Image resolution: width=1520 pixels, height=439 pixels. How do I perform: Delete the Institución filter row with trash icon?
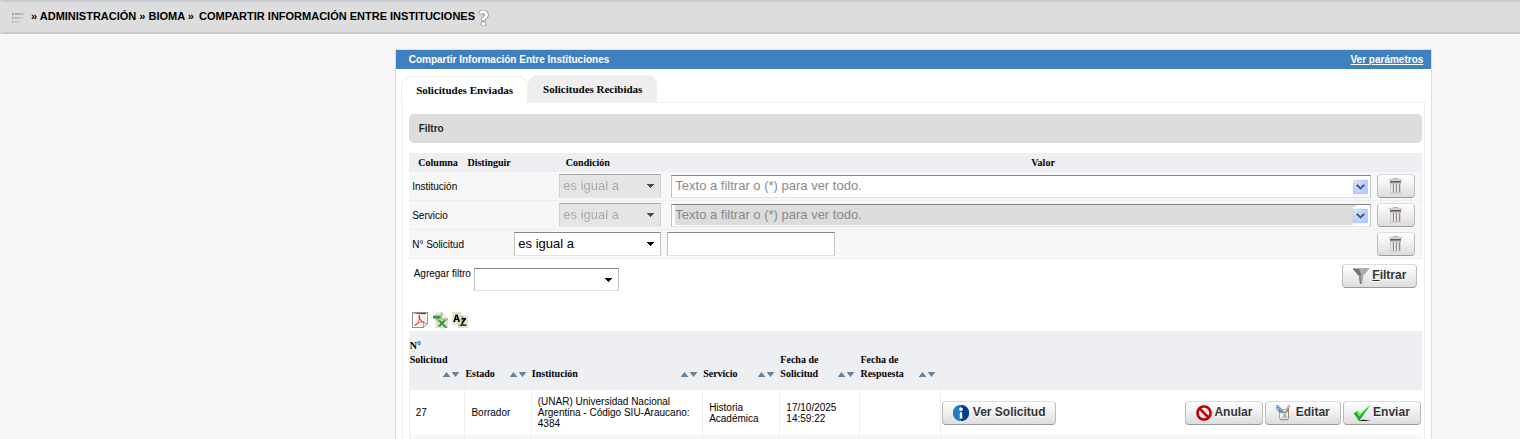point(1395,186)
